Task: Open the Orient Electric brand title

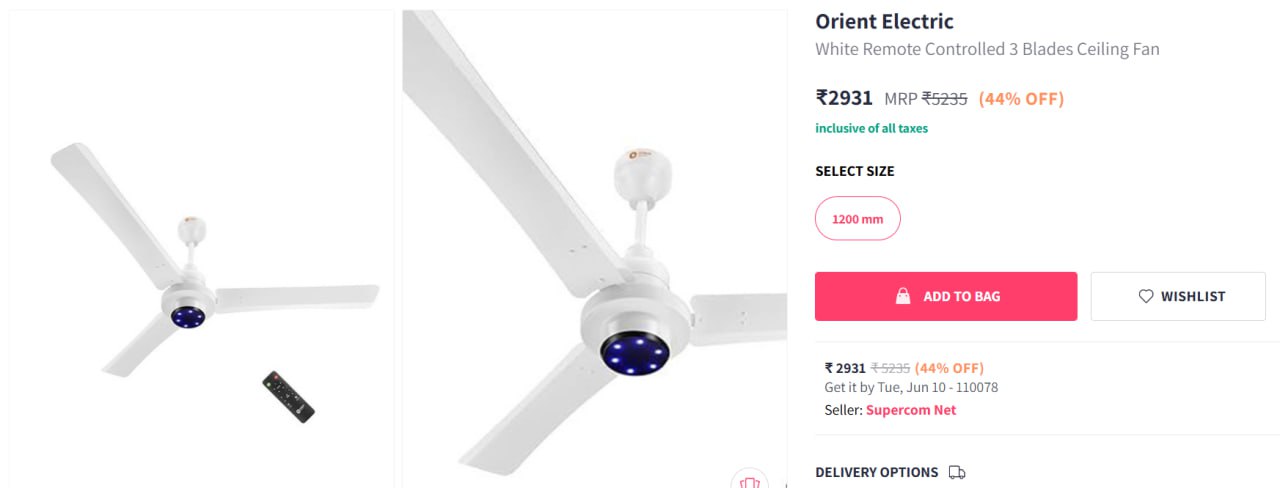Action: point(885,21)
